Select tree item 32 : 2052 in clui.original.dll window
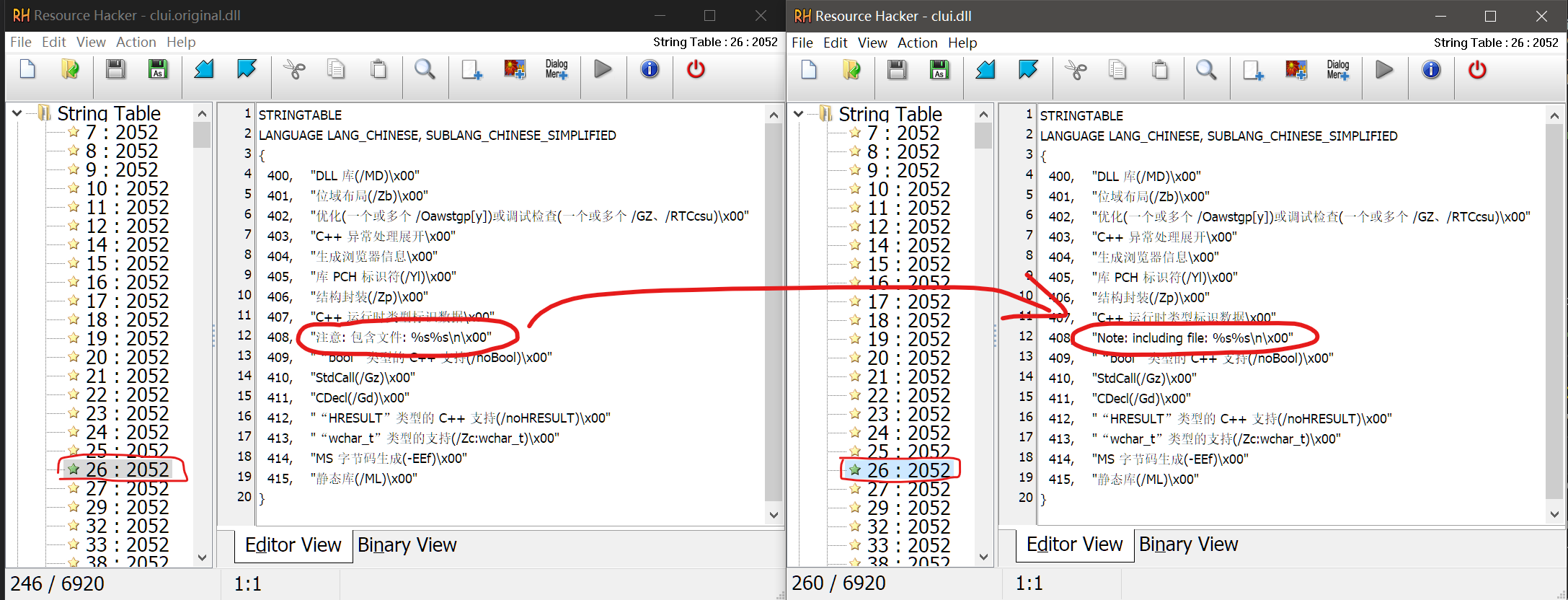The width and height of the screenshot is (1568, 600). coord(127,526)
